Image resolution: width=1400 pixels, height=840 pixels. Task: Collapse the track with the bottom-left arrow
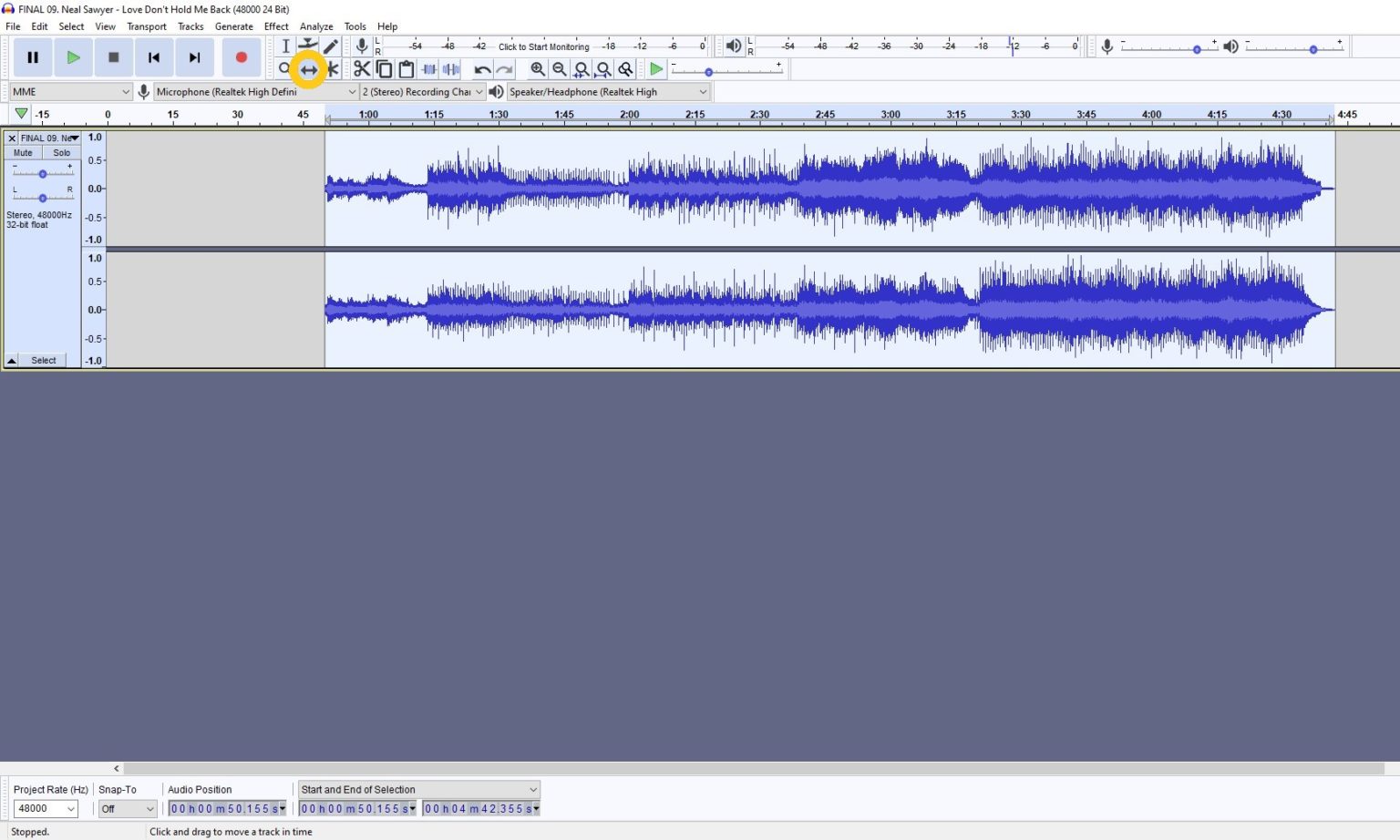click(11, 359)
